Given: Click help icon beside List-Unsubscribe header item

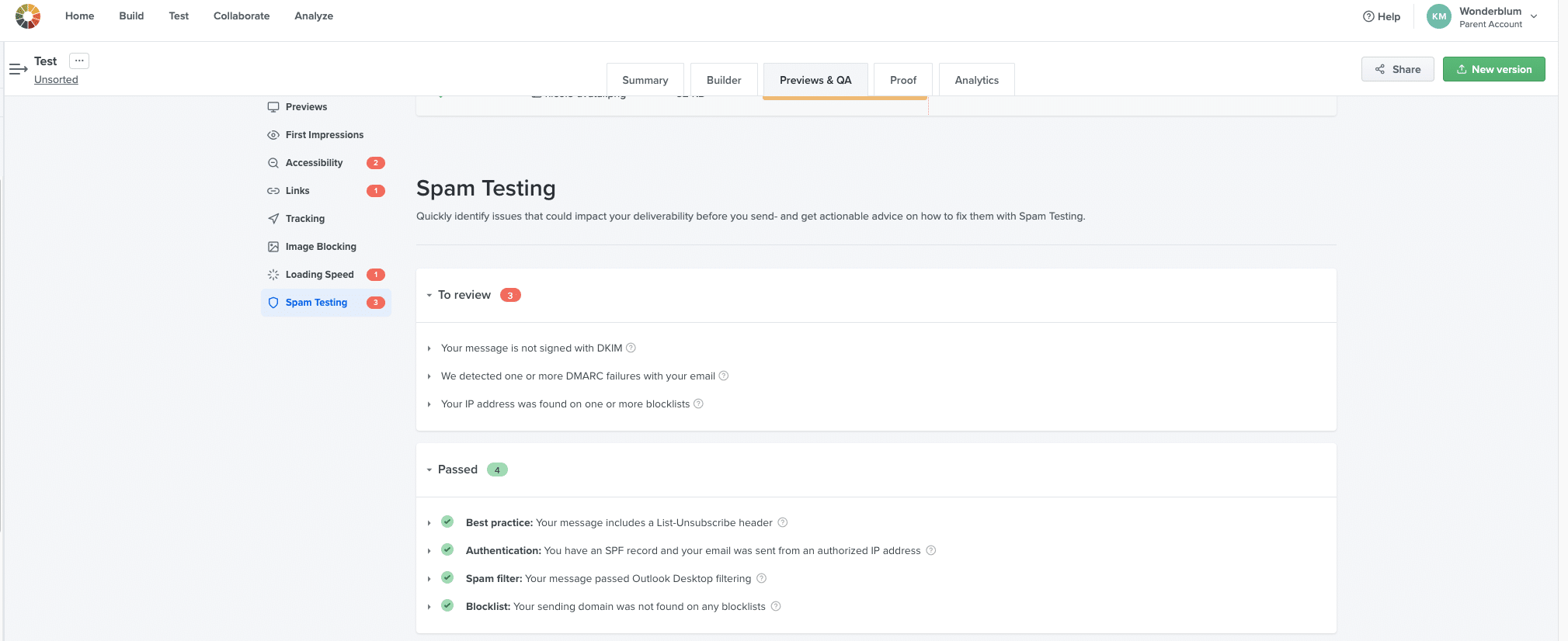Looking at the screenshot, I should (783, 522).
